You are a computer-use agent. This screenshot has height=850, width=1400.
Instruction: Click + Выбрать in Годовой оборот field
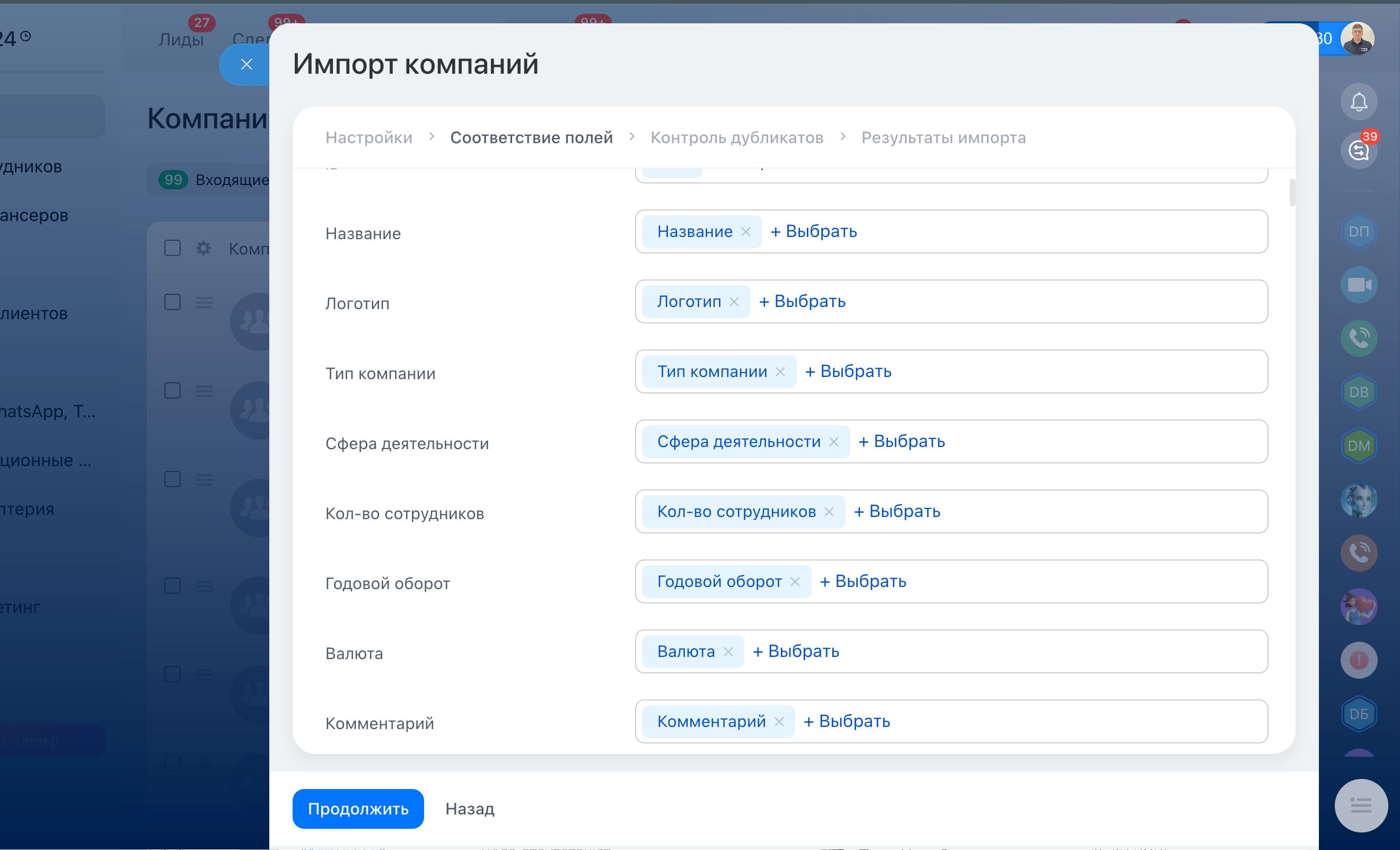(x=863, y=581)
